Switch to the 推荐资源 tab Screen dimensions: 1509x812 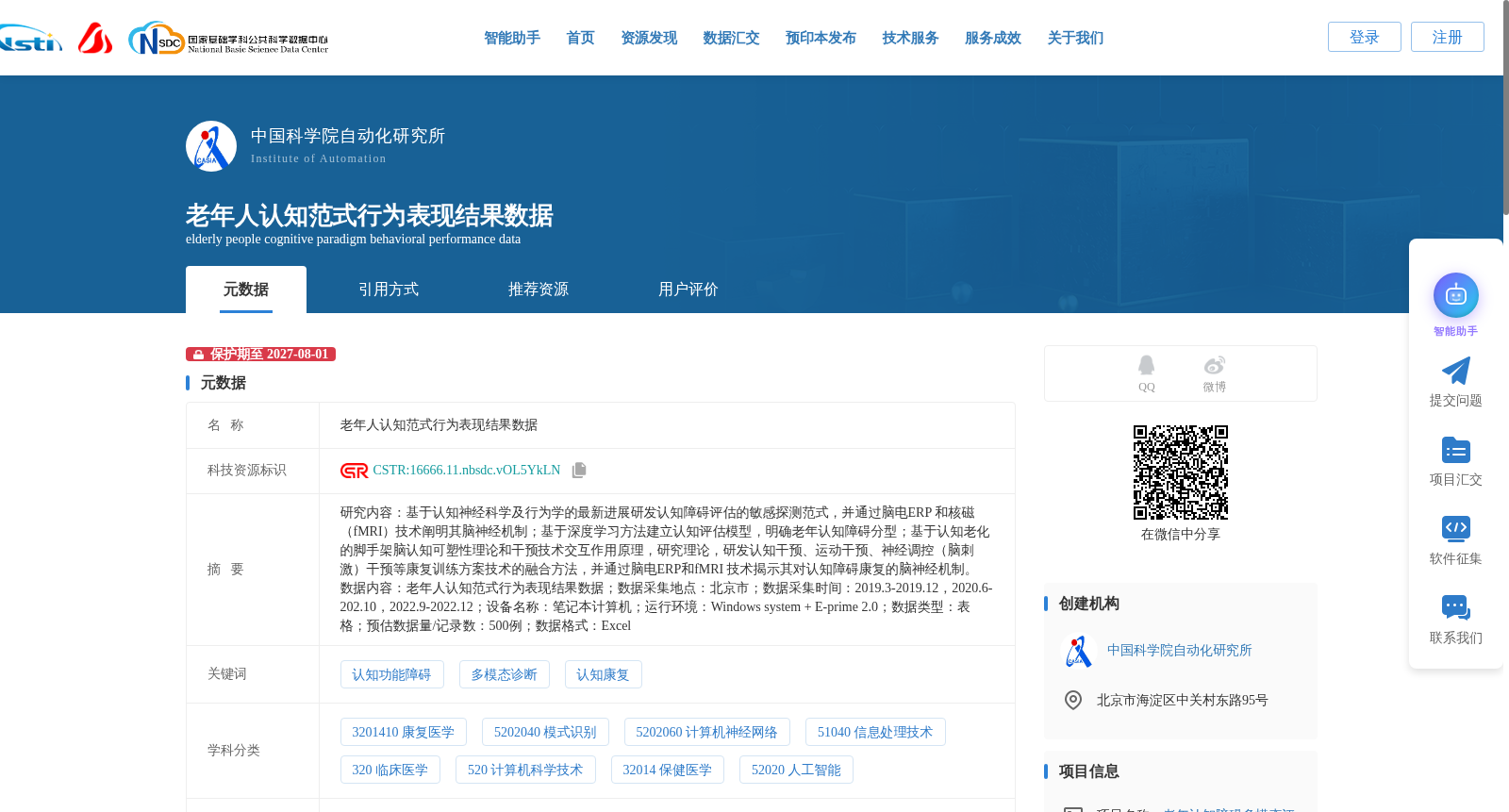pos(539,290)
